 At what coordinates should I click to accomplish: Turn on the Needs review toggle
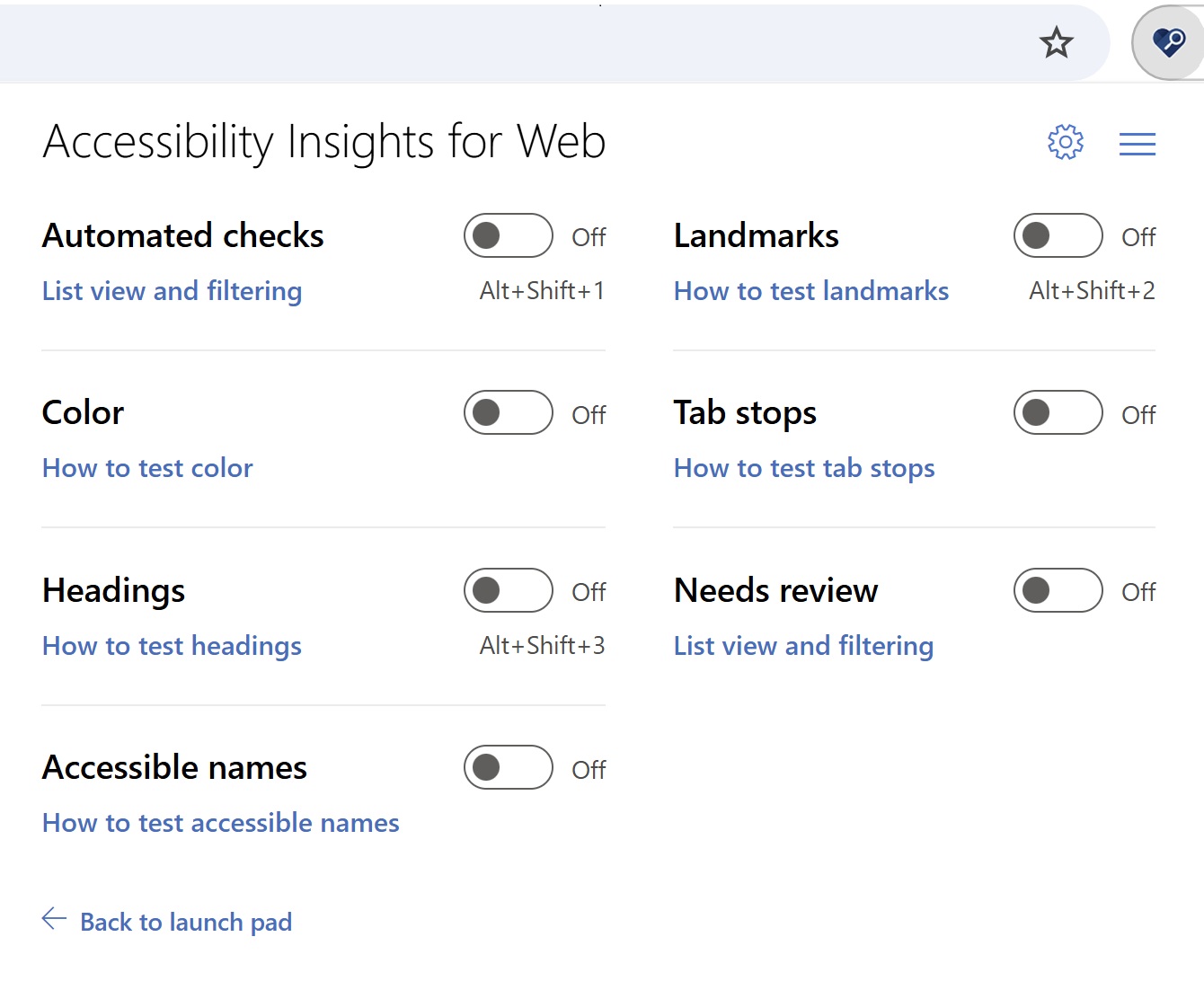(x=1058, y=590)
